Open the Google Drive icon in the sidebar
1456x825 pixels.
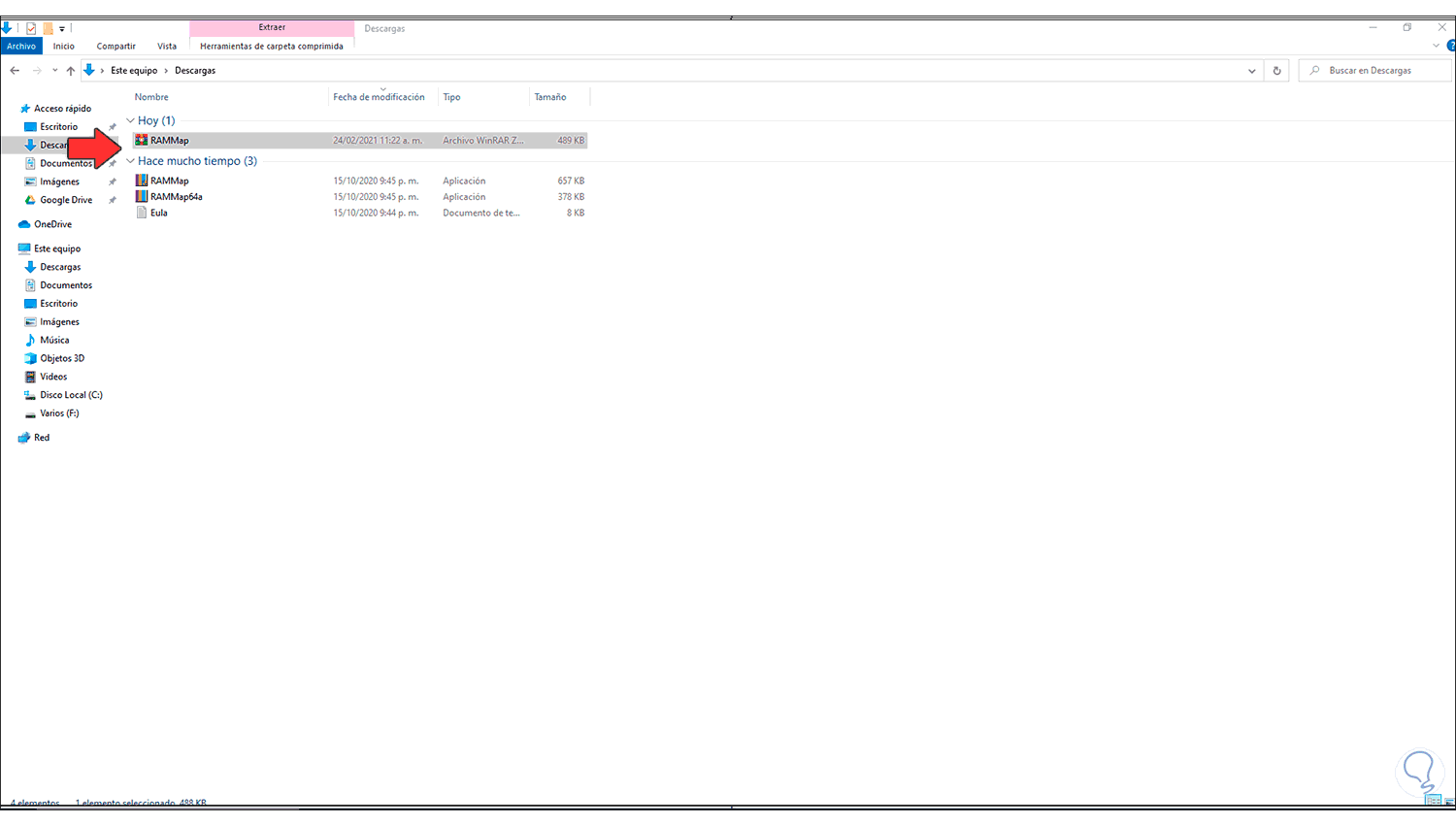30,200
